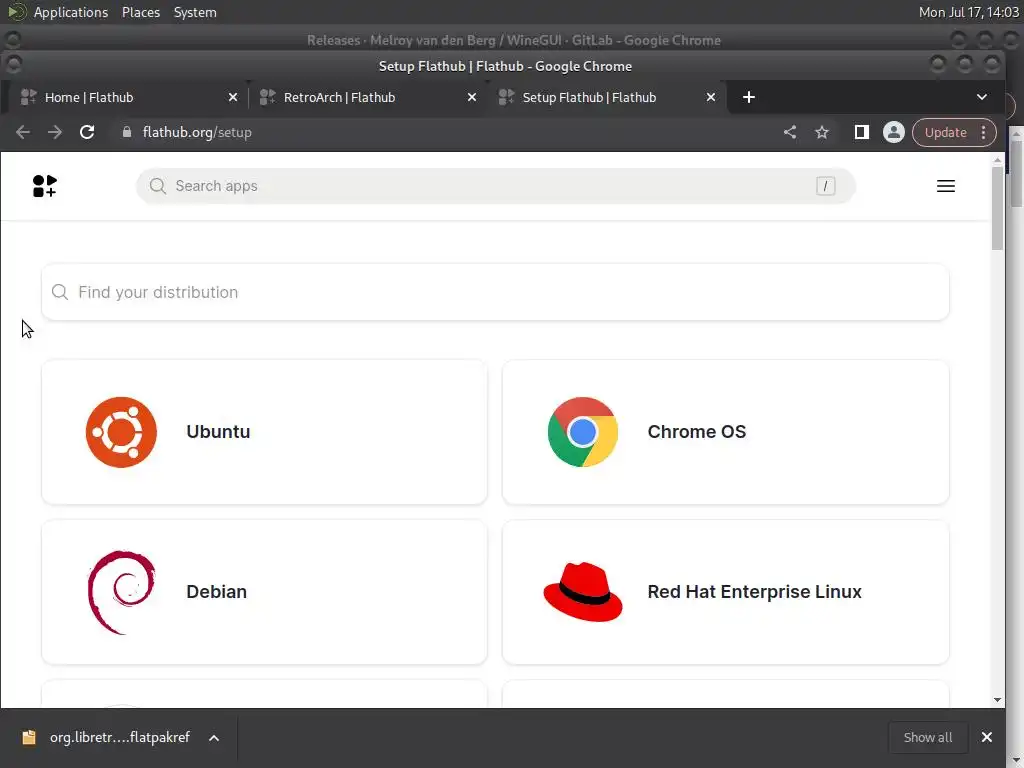
Task: Go back with the back arrow icon
Action: tap(23, 132)
